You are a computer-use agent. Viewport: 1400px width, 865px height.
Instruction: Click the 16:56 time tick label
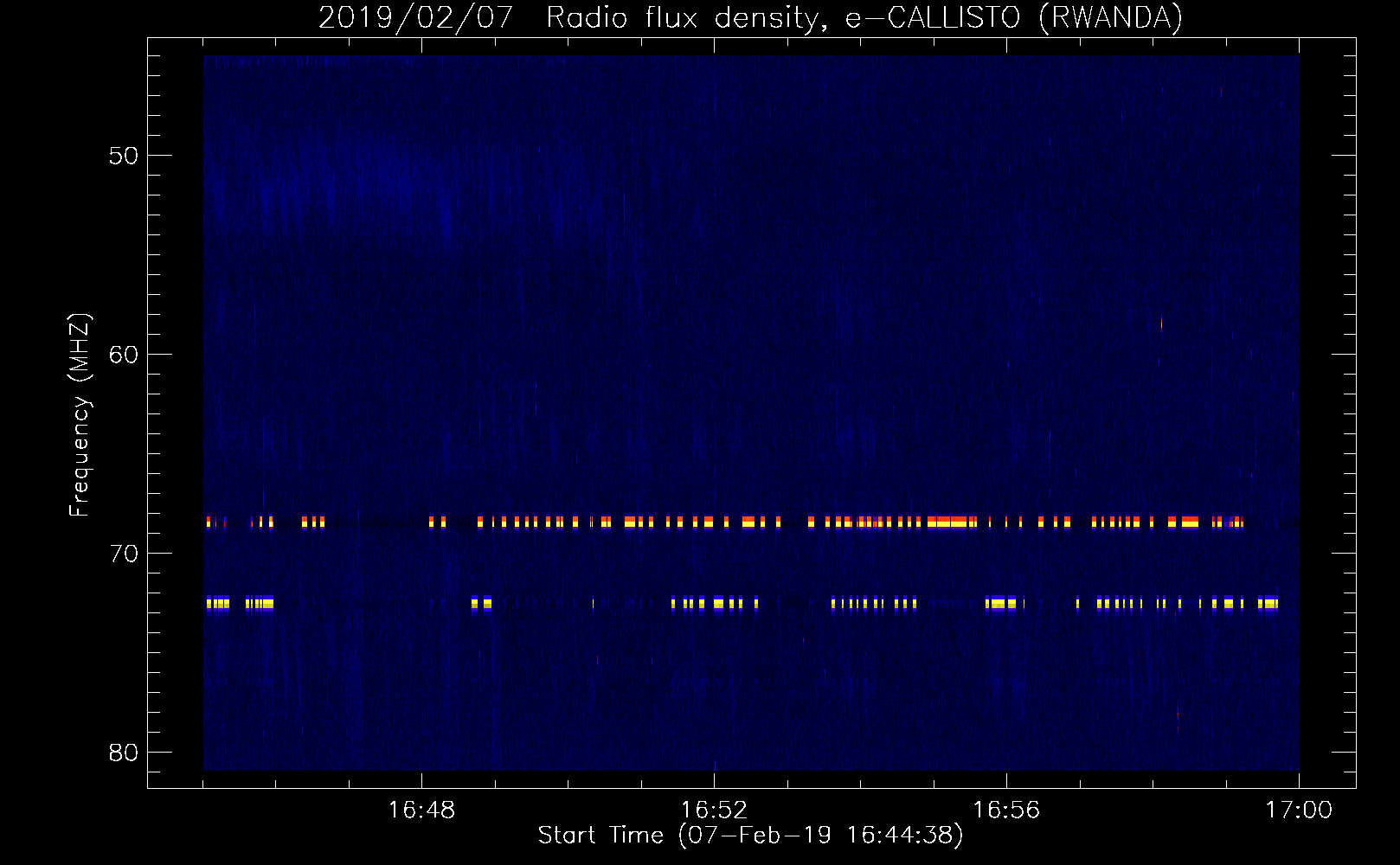click(x=1006, y=811)
